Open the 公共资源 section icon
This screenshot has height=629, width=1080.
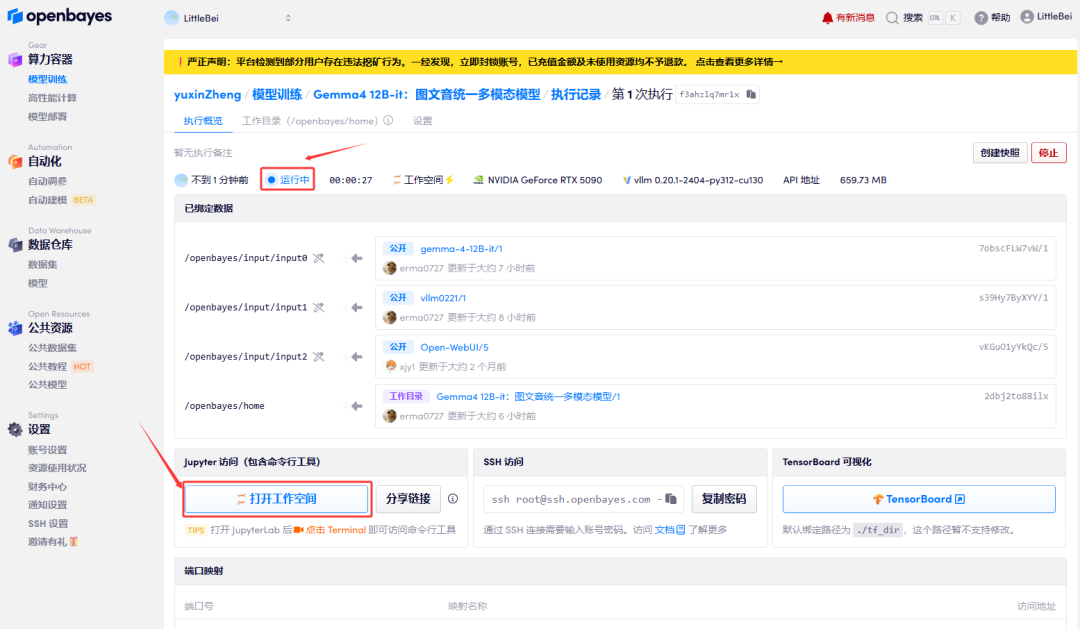point(15,328)
